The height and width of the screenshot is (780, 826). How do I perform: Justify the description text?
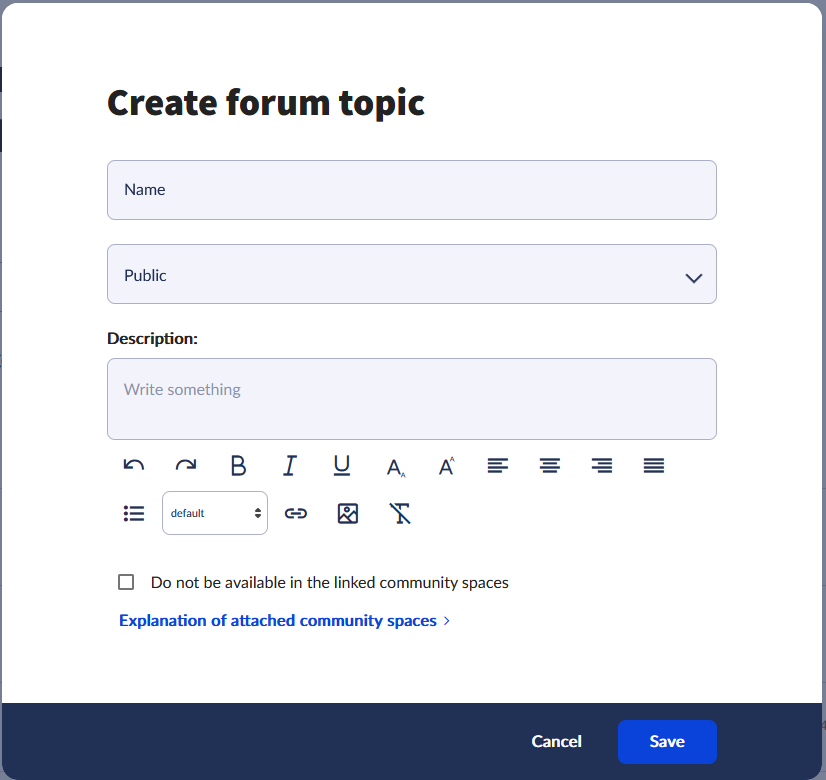click(x=654, y=466)
